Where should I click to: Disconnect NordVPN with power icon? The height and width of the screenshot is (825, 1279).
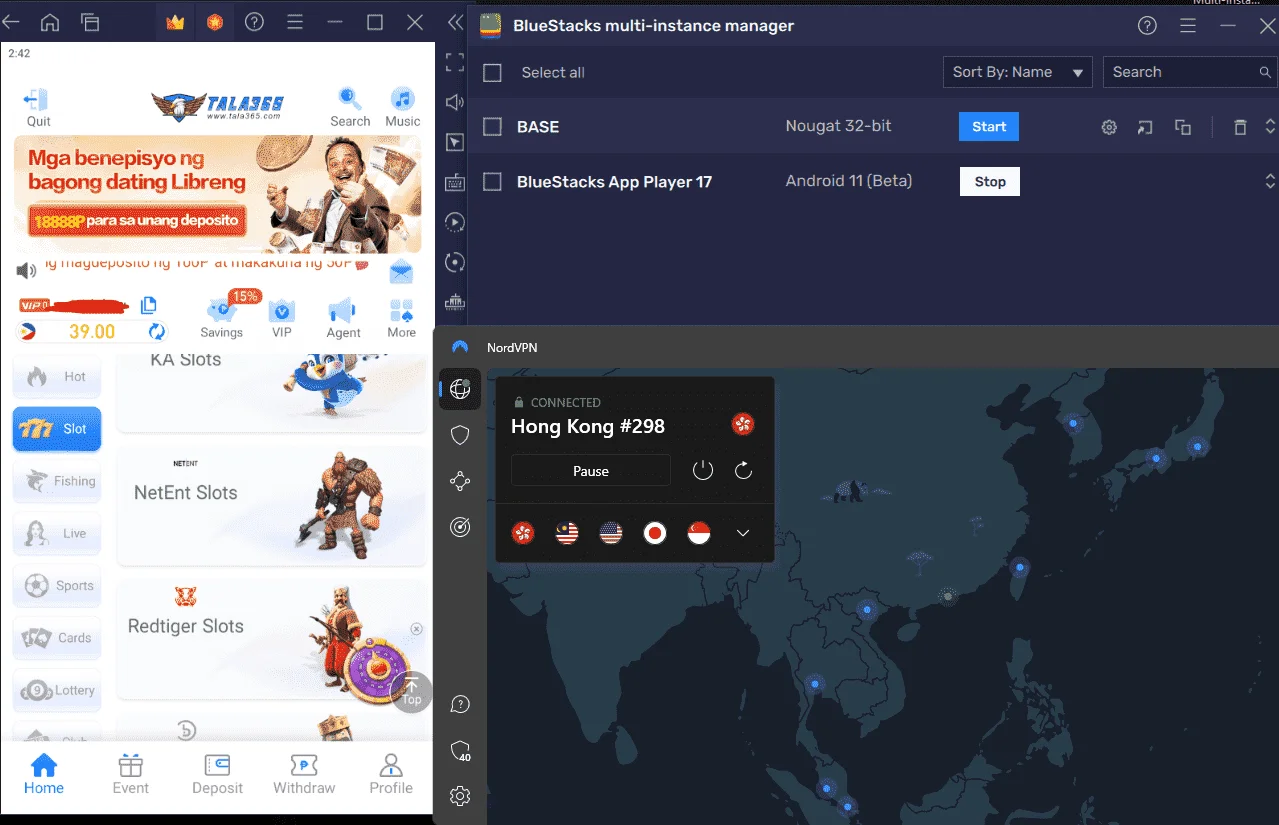[703, 470]
